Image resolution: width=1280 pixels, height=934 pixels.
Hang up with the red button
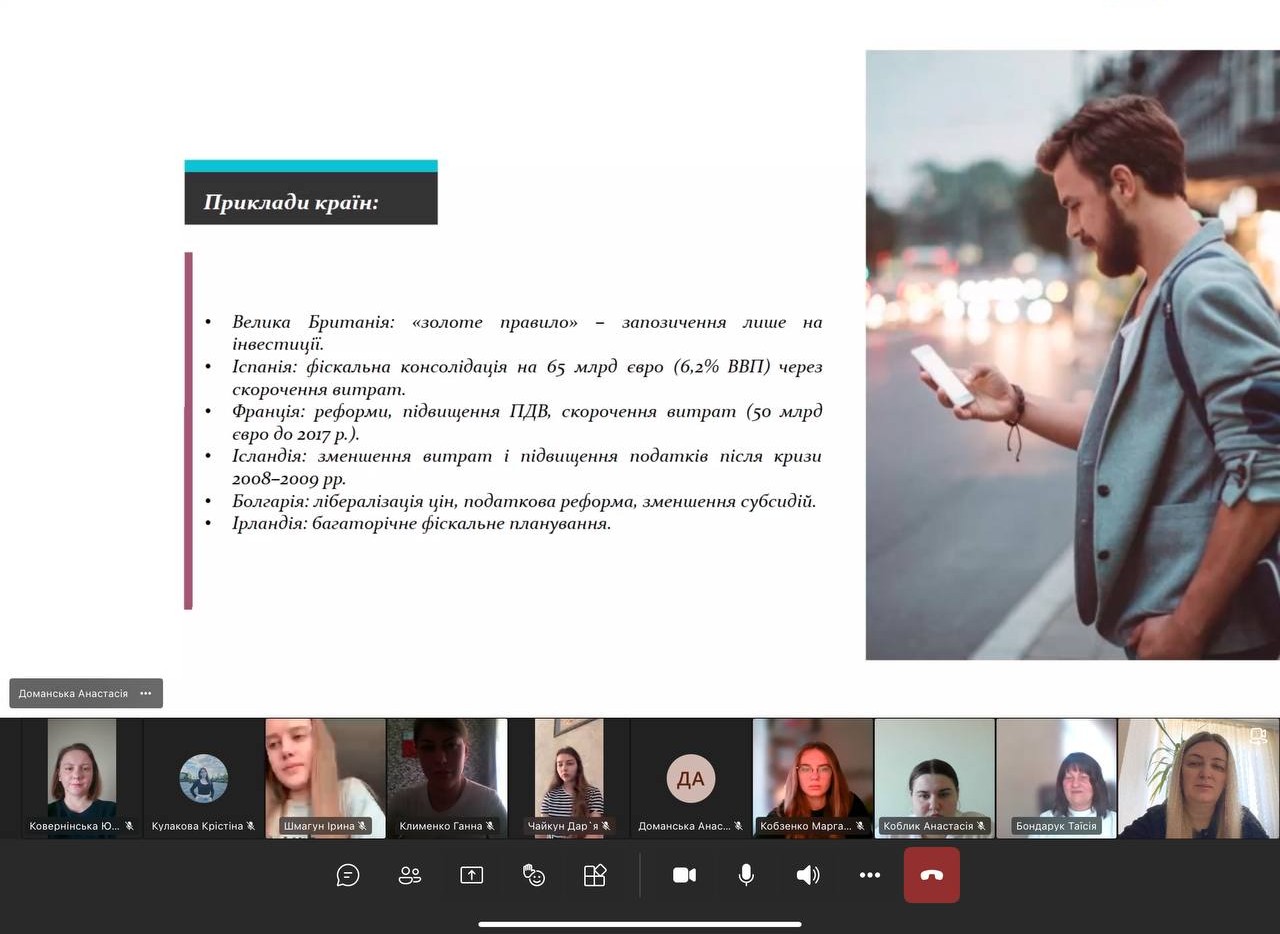(931, 875)
